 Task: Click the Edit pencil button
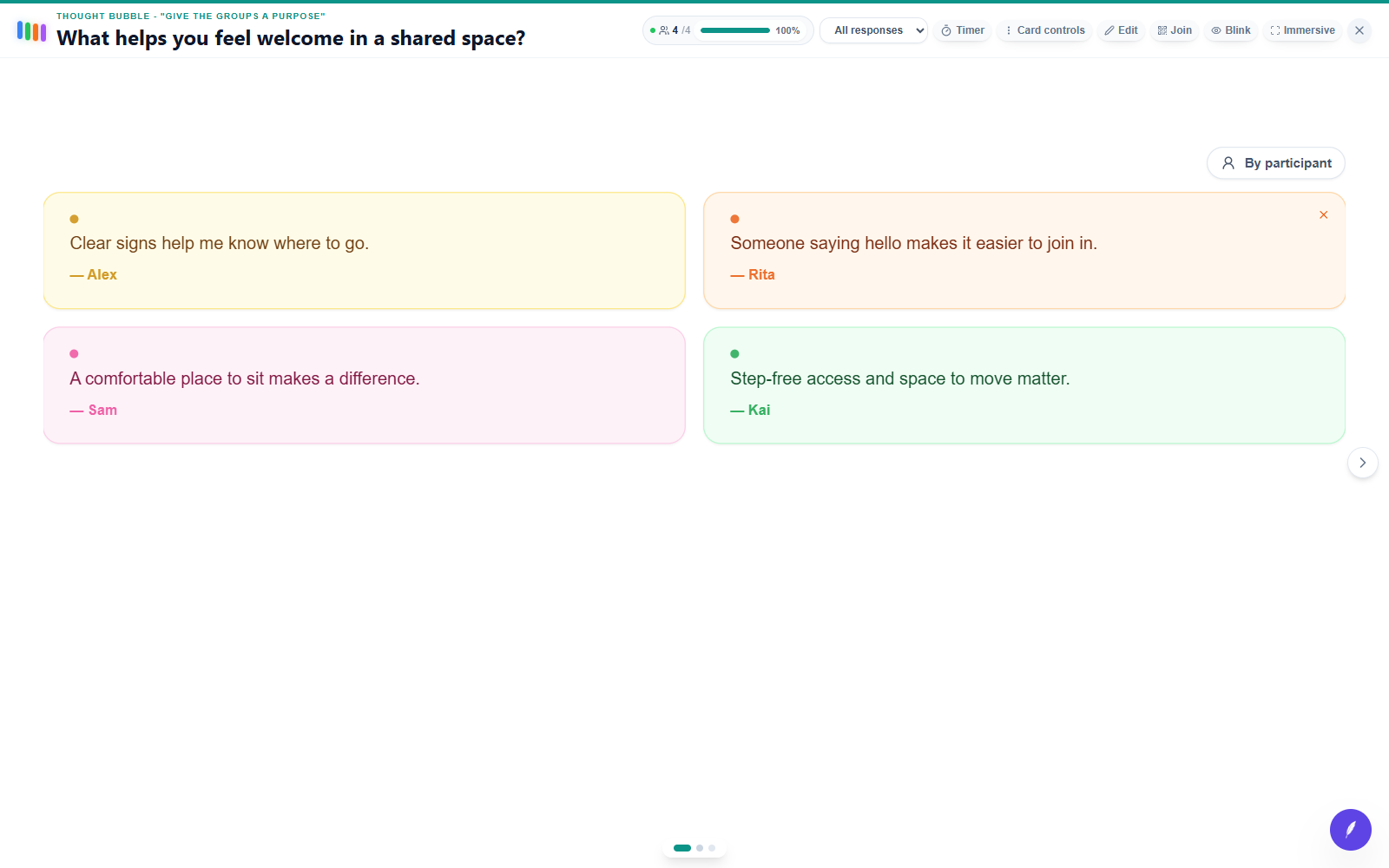point(1121,30)
